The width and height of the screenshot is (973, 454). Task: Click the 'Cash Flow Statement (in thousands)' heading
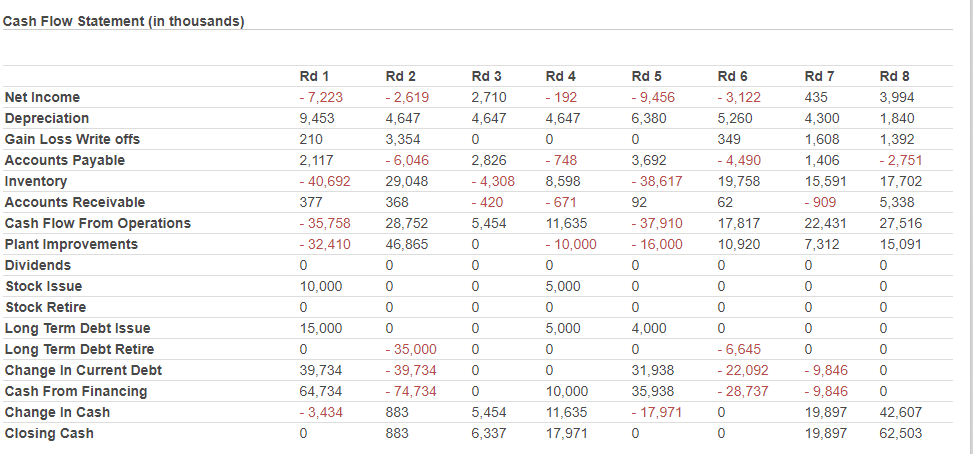pyautogui.click(x=123, y=22)
